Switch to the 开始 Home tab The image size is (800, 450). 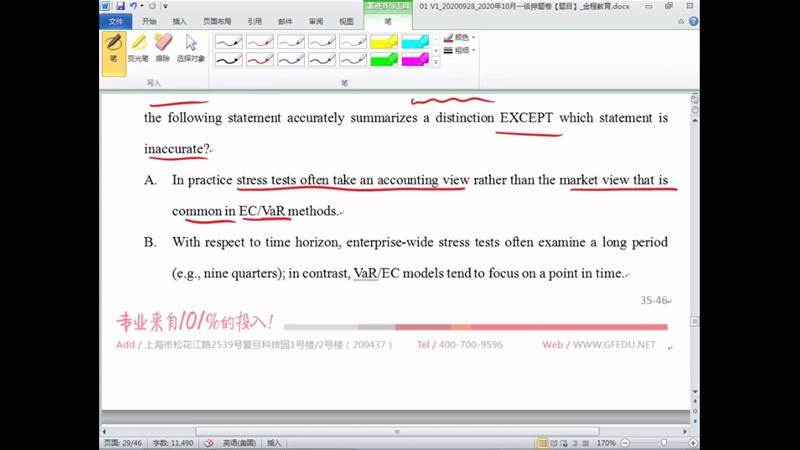coord(149,21)
